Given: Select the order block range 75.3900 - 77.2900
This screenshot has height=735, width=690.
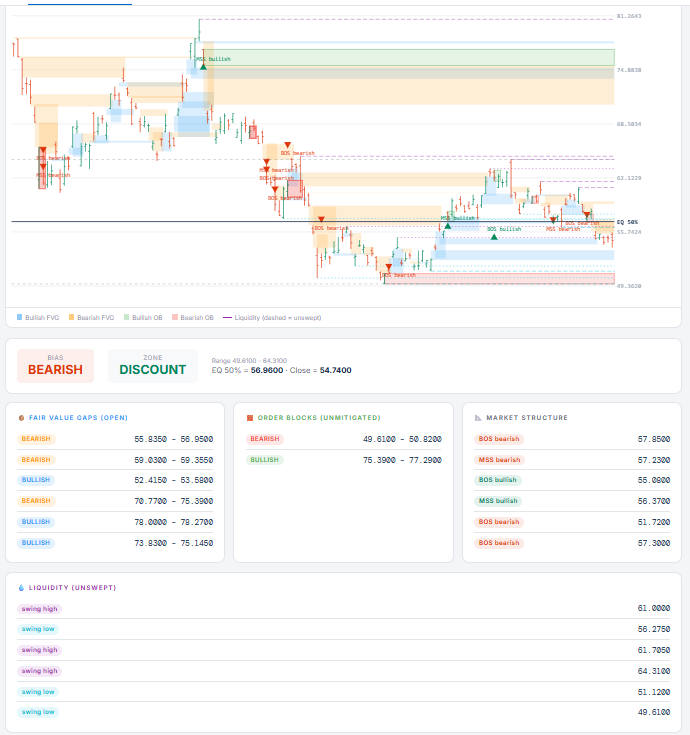Looking at the screenshot, I should tap(402, 460).
